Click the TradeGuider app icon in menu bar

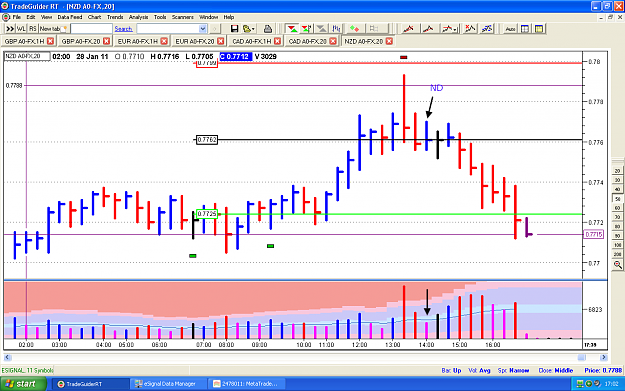[6, 17]
